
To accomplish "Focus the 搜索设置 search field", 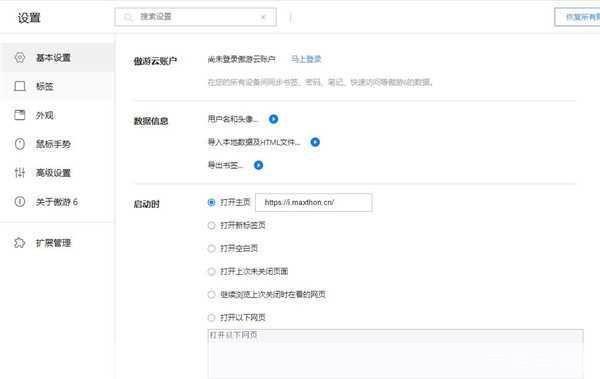I will pos(196,17).
